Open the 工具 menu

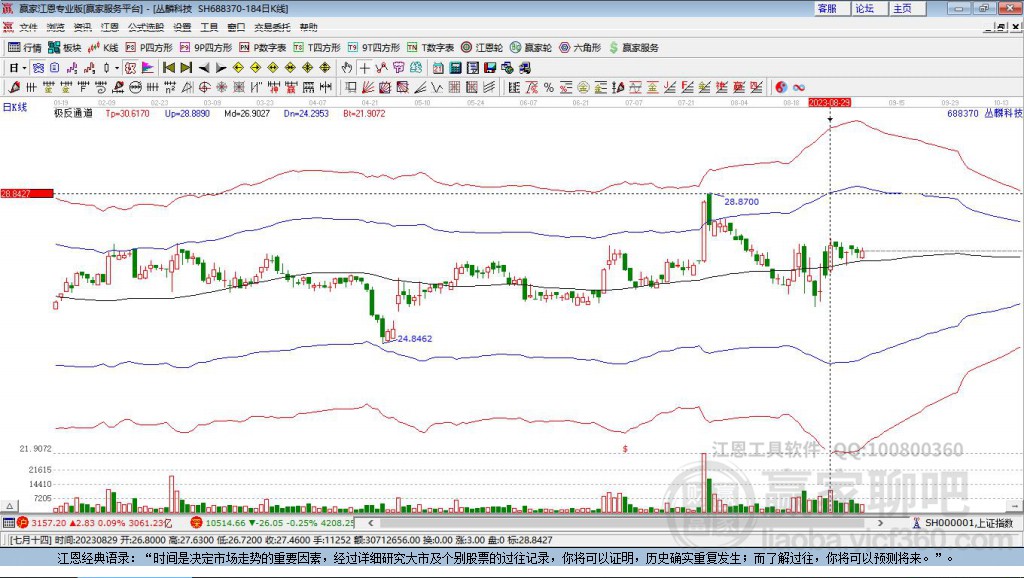[209, 27]
